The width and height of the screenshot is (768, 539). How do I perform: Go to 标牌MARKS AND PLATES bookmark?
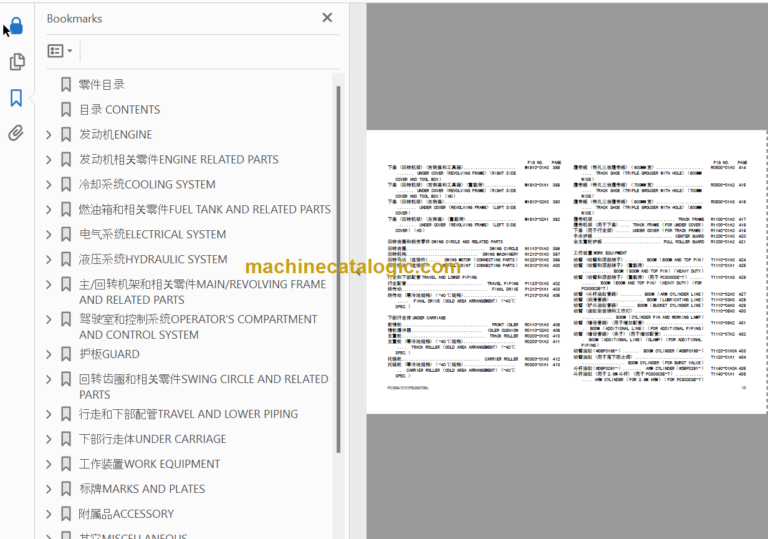[142, 489]
